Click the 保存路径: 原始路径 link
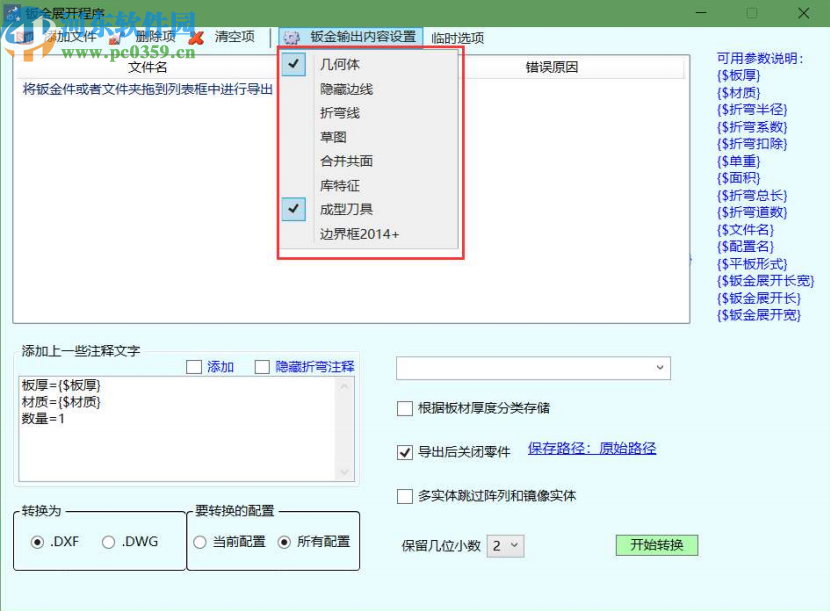 (x=592, y=448)
